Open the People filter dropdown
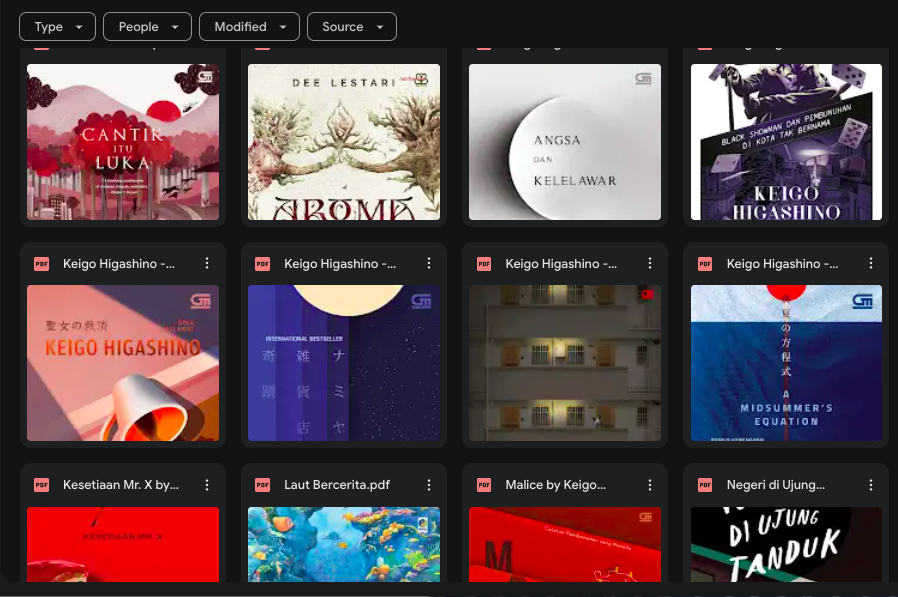Screen dimensions: 898x597 147,27
